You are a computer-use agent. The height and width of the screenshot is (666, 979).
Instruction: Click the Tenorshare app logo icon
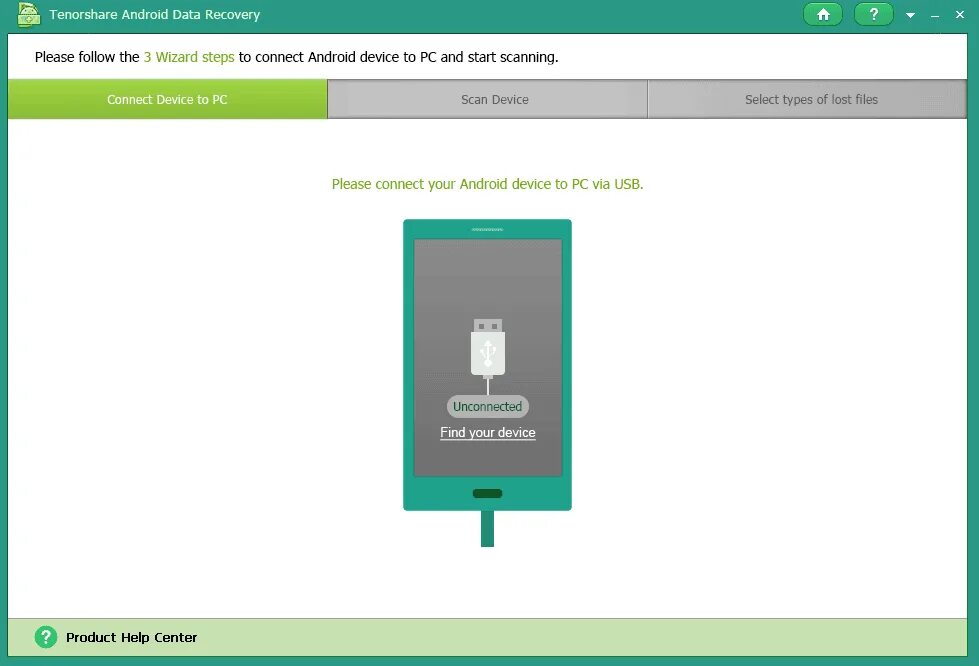point(28,14)
